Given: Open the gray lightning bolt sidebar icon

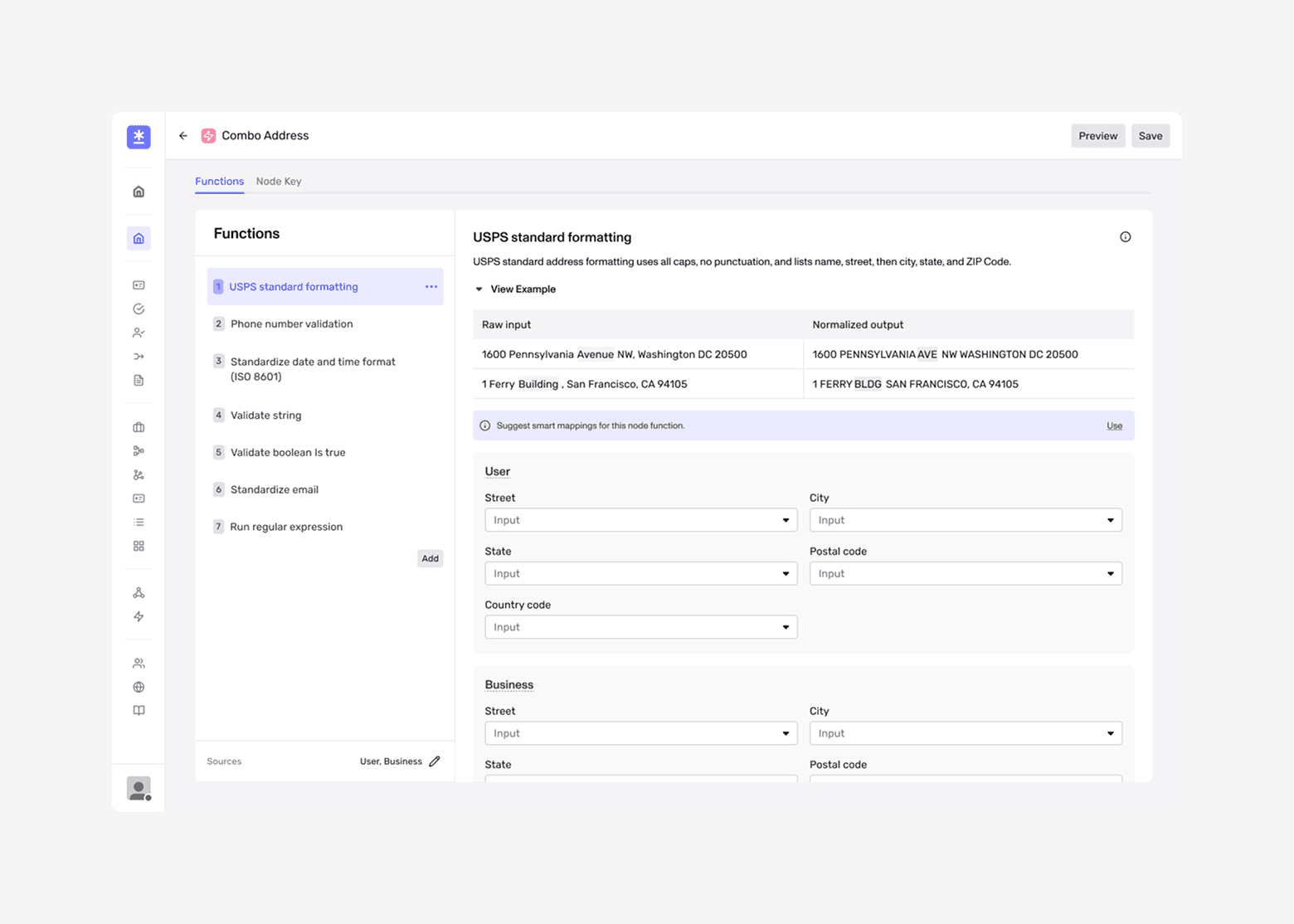Looking at the screenshot, I should pos(139,616).
